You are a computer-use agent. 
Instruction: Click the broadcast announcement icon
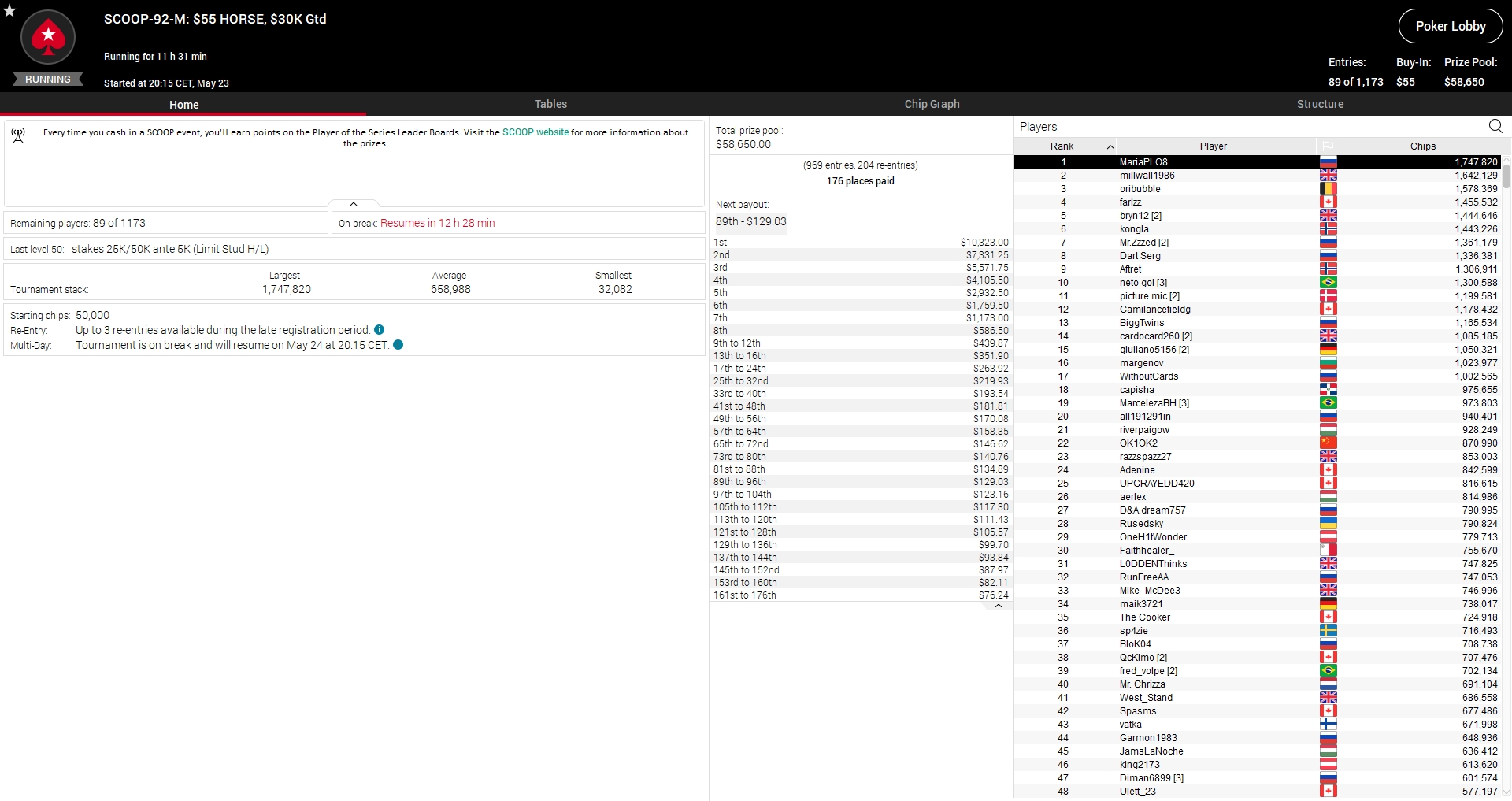18,135
